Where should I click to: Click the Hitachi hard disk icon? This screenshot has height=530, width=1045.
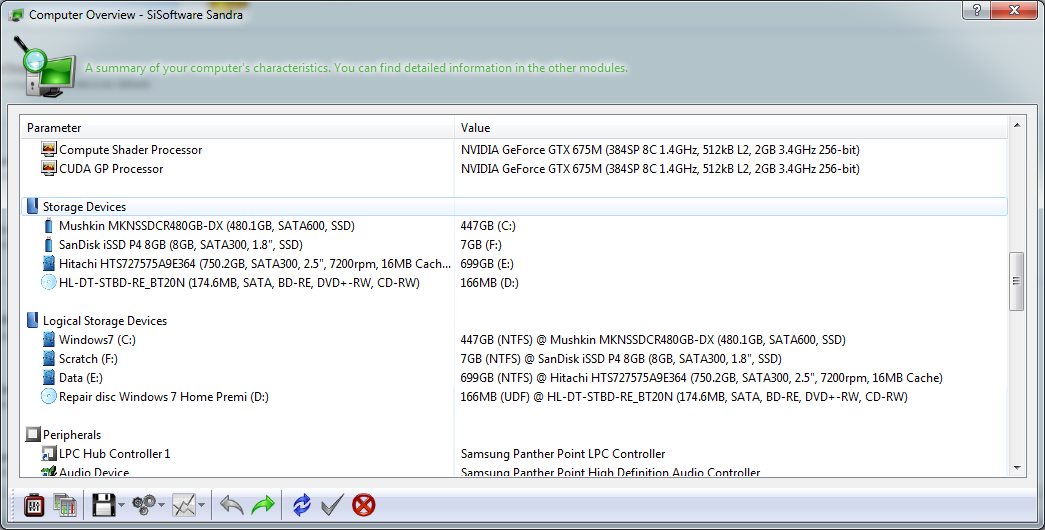[48, 264]
